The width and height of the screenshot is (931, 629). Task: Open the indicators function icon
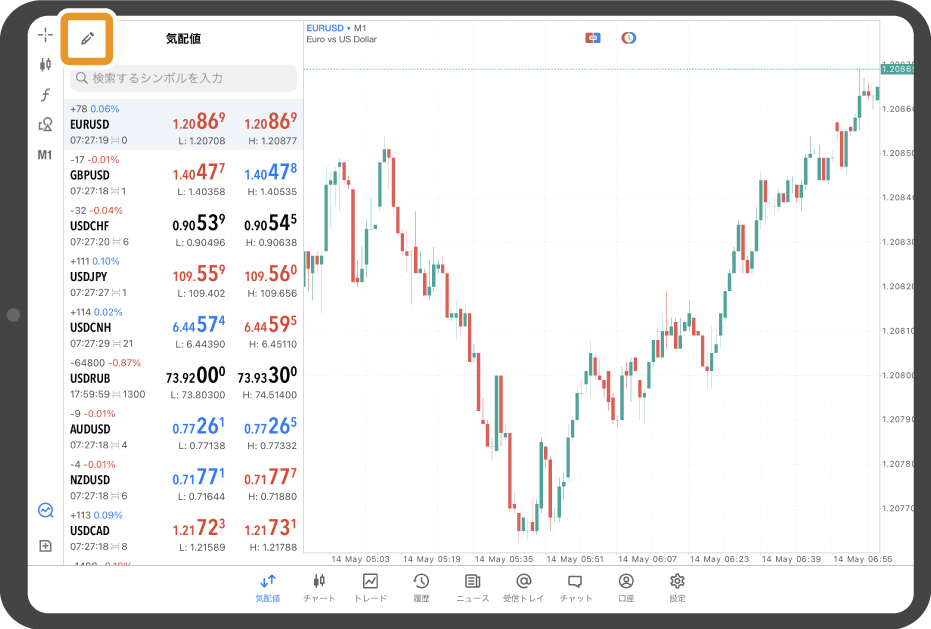coord(45,94)
